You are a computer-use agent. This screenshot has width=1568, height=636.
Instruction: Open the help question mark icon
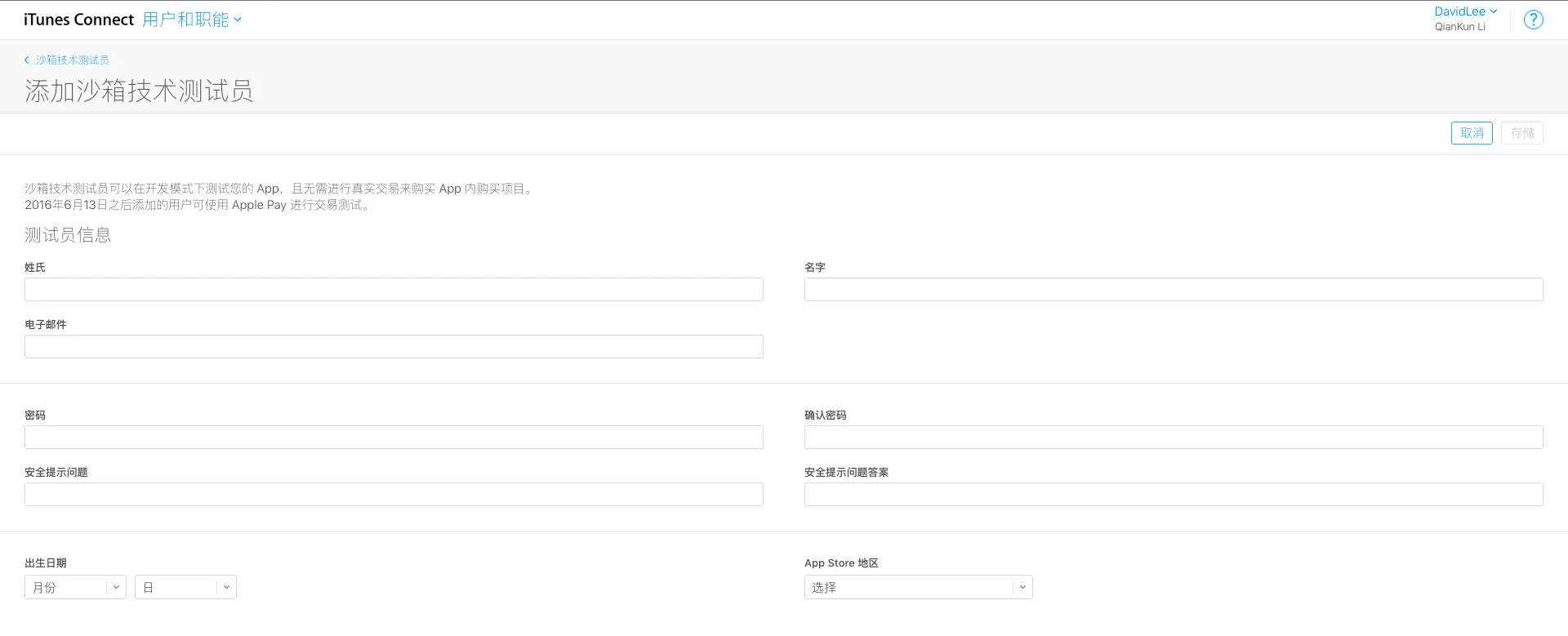1533,20
